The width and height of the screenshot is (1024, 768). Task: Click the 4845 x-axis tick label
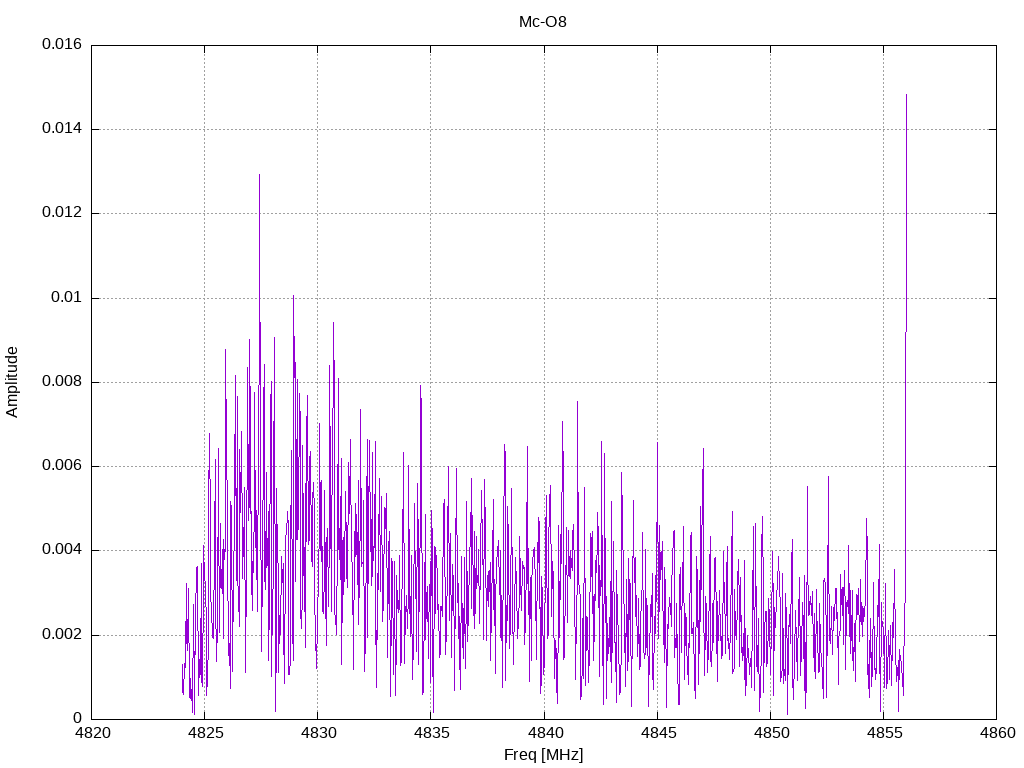[658, 733]
